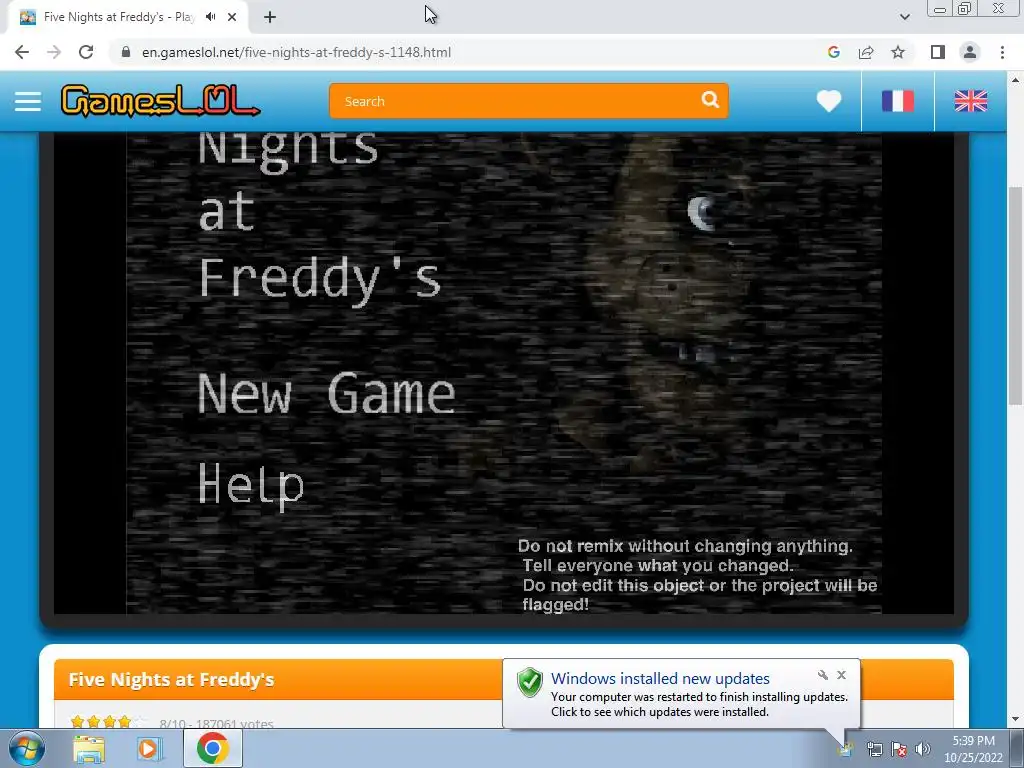1024x768 pixels.
Task: Open Windows Explorer from taskbar
Action: point(89,749)
